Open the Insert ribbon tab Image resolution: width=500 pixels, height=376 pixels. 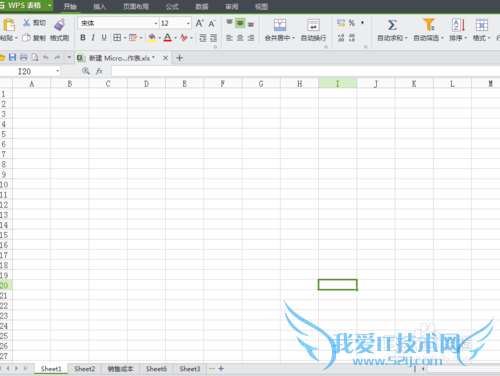[100, 7]
